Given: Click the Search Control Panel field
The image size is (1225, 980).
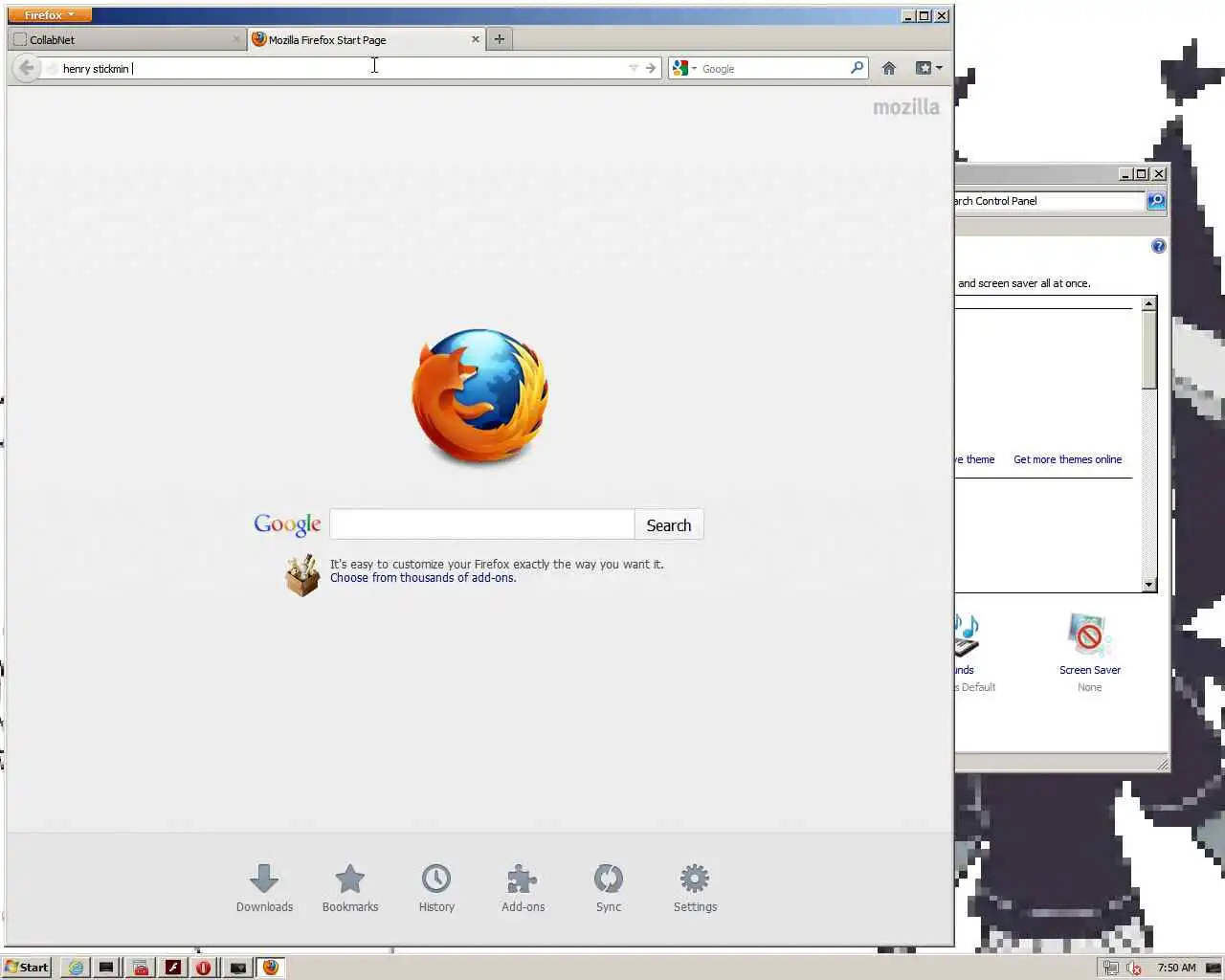Looking at the screenshot, I should click(1049, 201).
